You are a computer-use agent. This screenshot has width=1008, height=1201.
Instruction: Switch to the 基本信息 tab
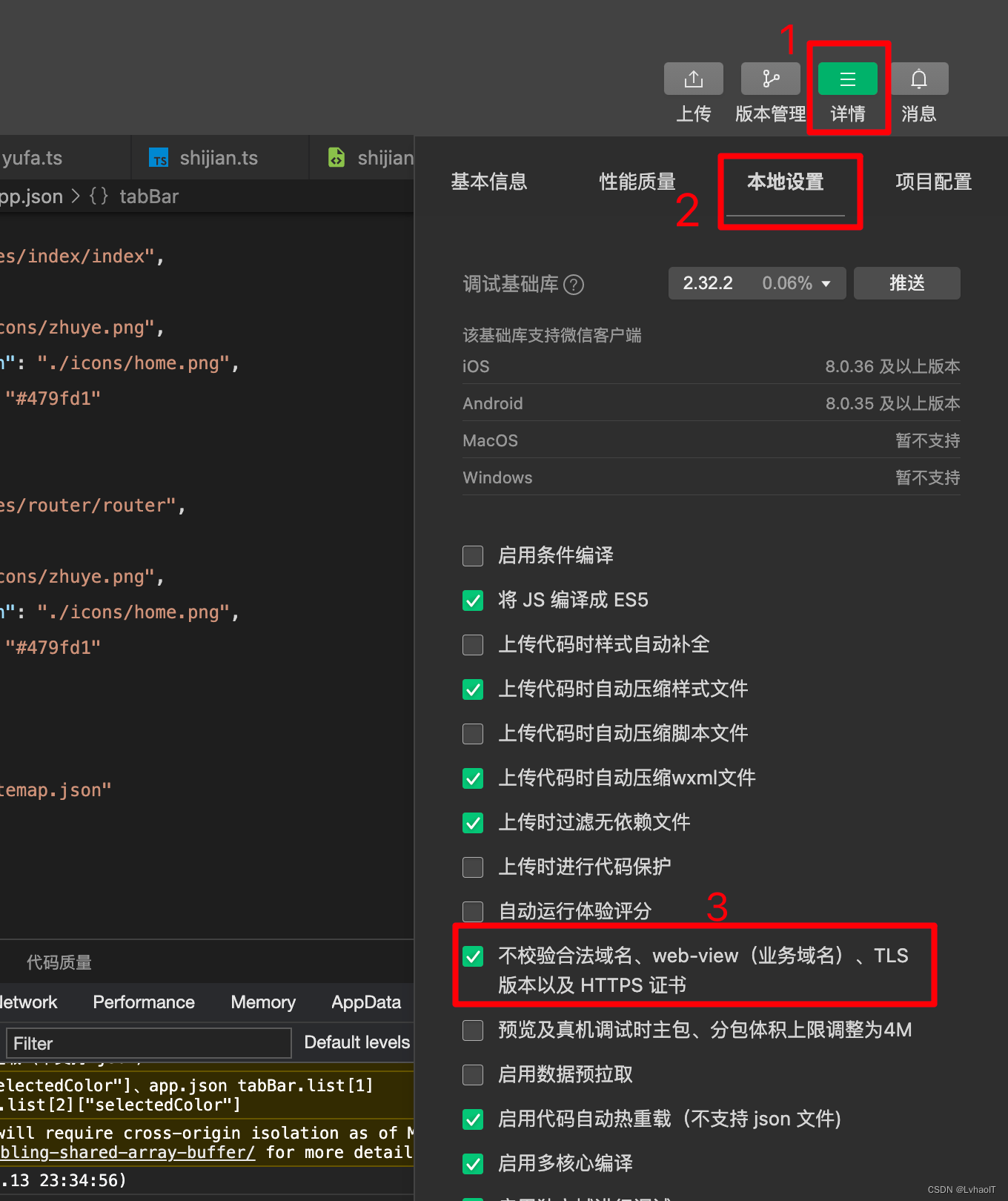(x=489, y=182)
